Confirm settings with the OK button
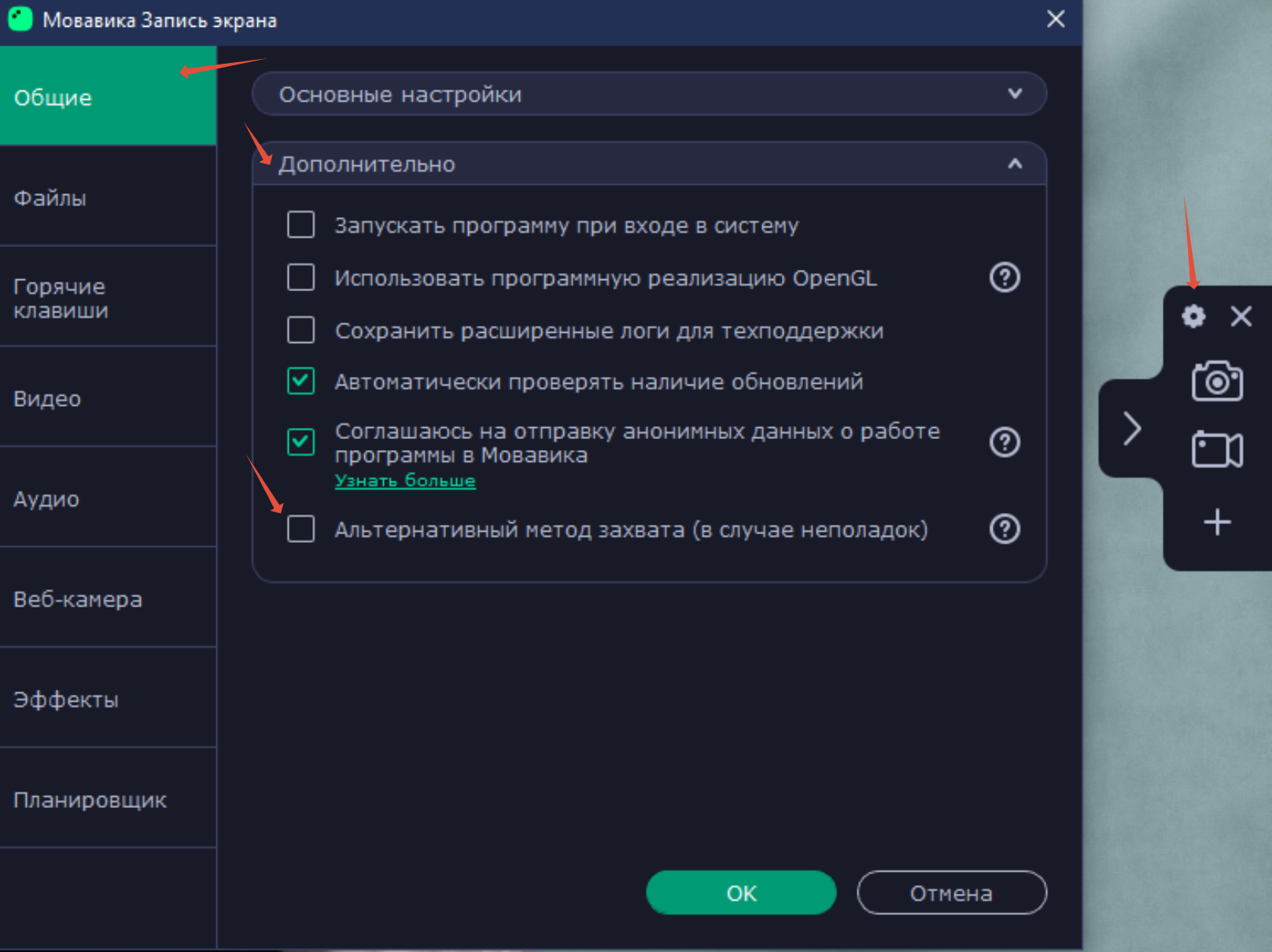 [x=741, y=893]
